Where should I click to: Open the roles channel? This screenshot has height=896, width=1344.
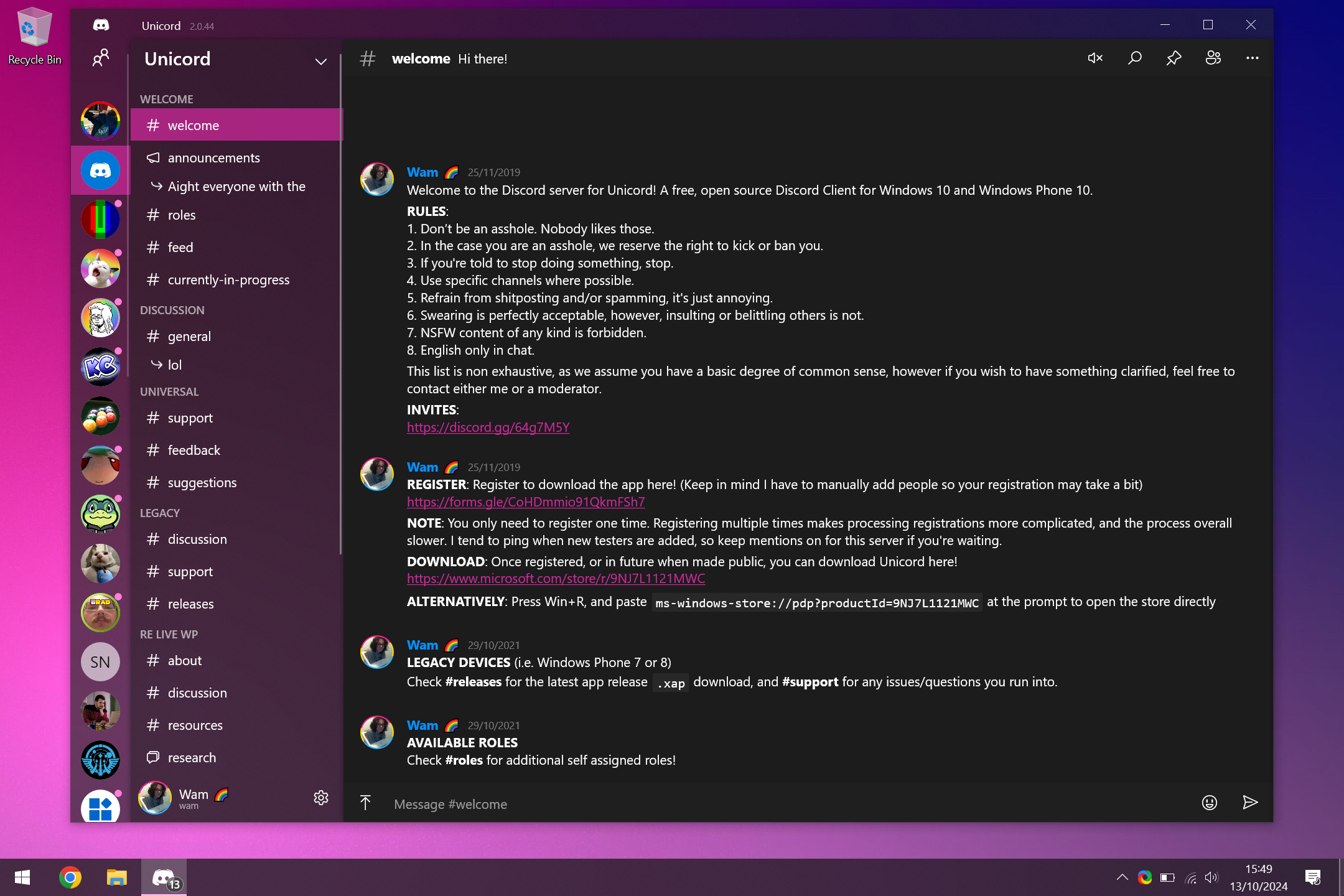click(x=236, y=215)
